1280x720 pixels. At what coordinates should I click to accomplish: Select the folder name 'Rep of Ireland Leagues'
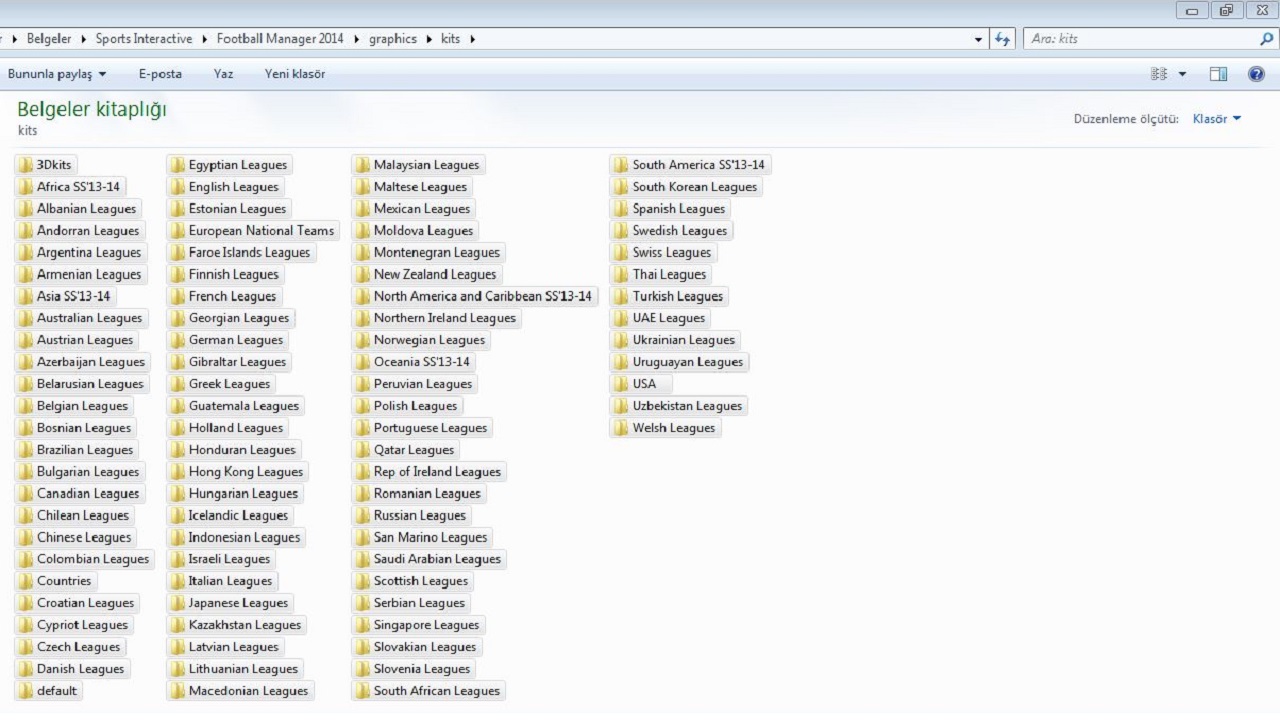tap(438, 472)
